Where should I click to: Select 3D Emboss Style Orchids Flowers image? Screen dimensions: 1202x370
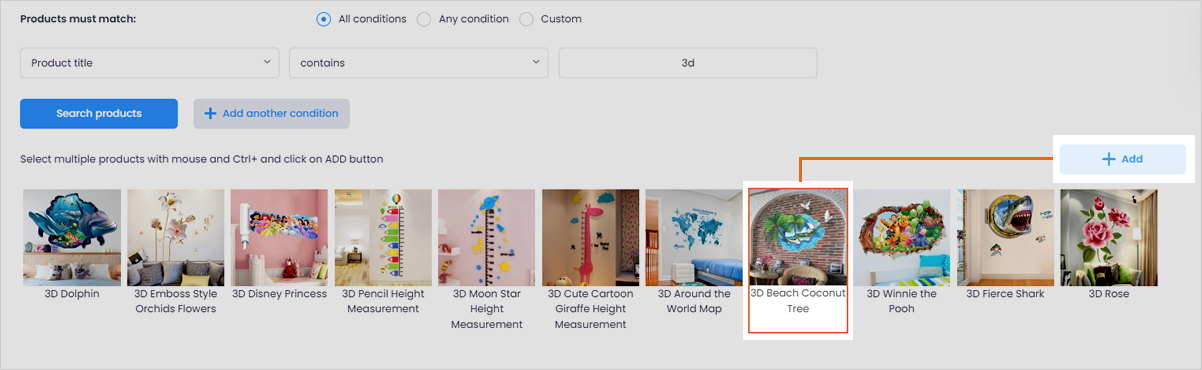(176, 238)
